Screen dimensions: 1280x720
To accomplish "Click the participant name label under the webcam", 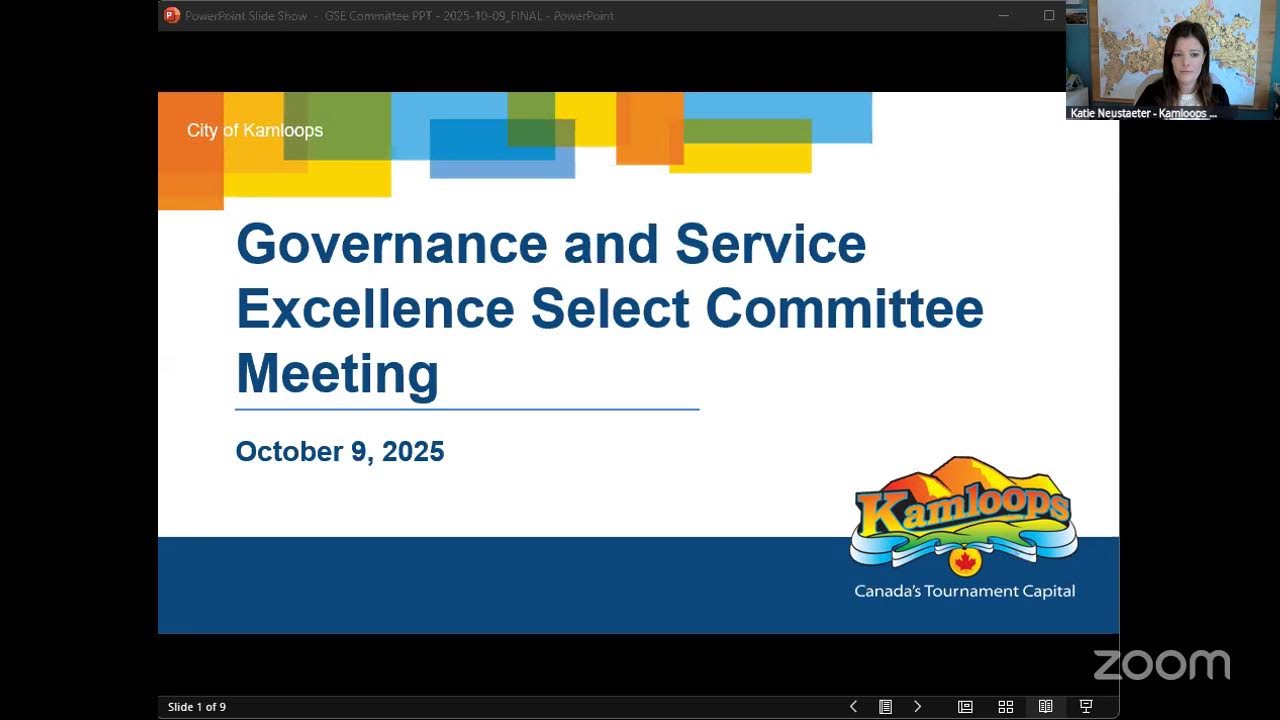I will (1141, 113).
